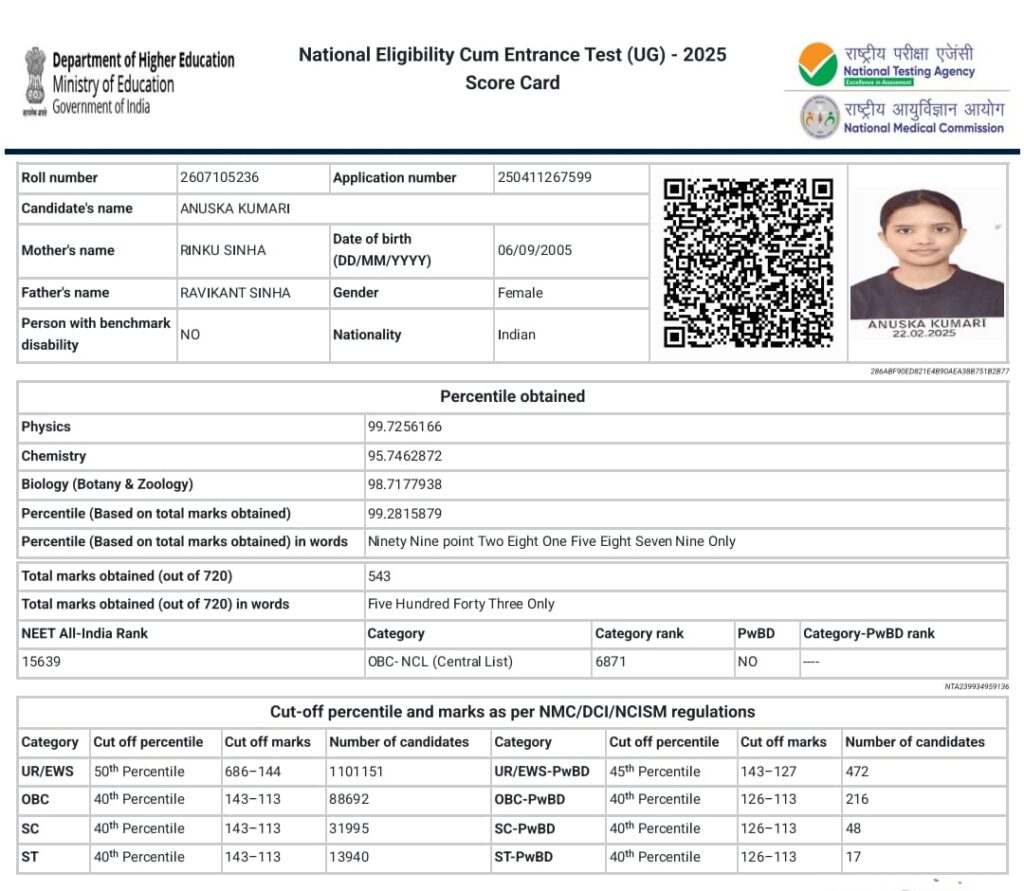Click the Department of Higher Education heading
The width and height of the screenshot is (1024, 891).
(x=143, y=61)
